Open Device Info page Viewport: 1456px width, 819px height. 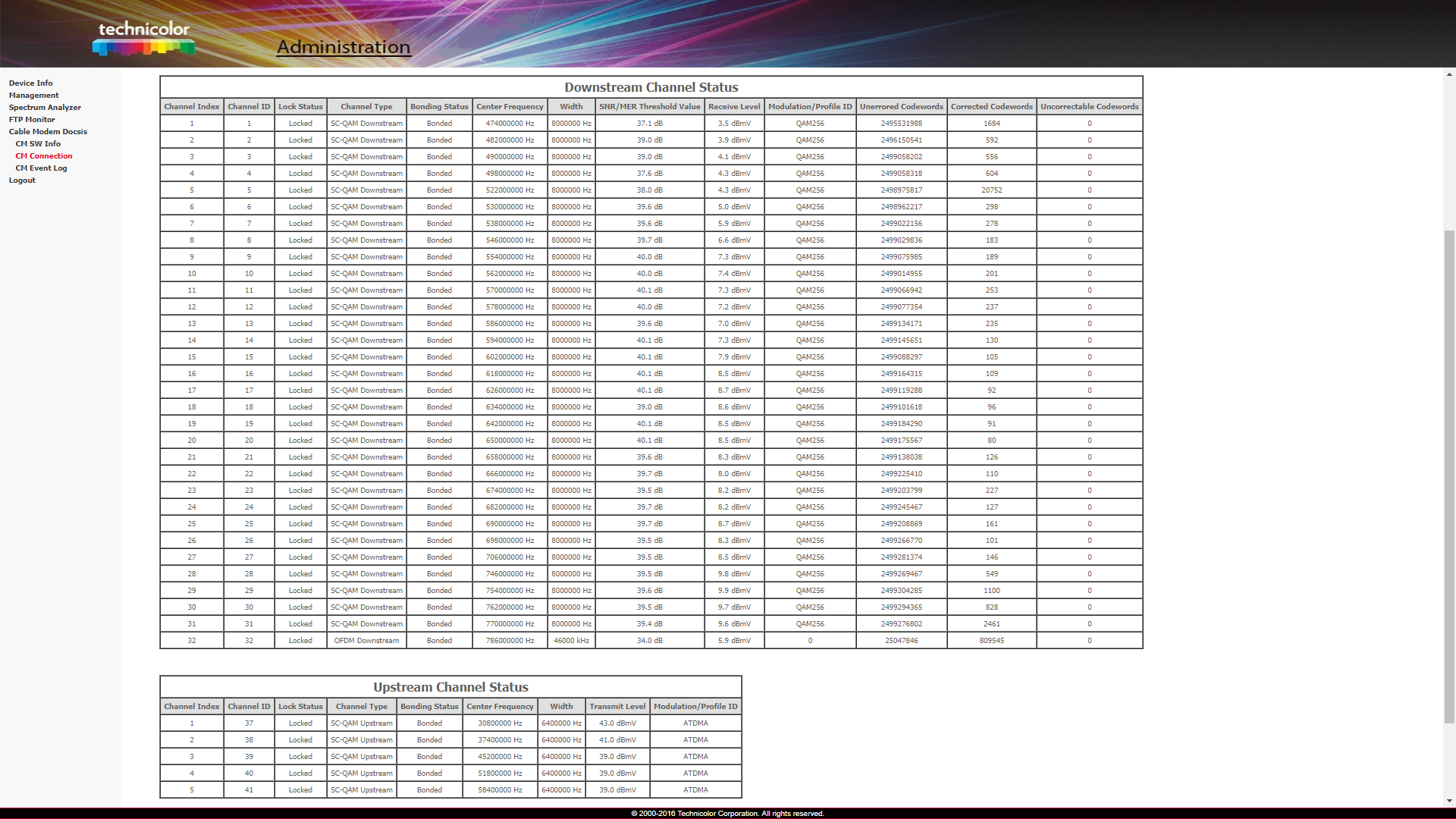coord(31,83)
